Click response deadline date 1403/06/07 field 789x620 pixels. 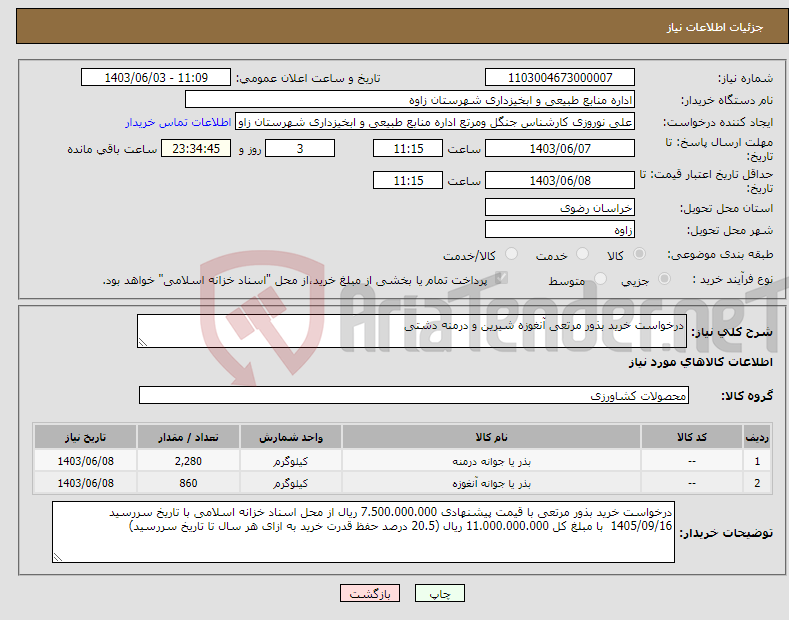pyautogui.click(x=560, y=148)
